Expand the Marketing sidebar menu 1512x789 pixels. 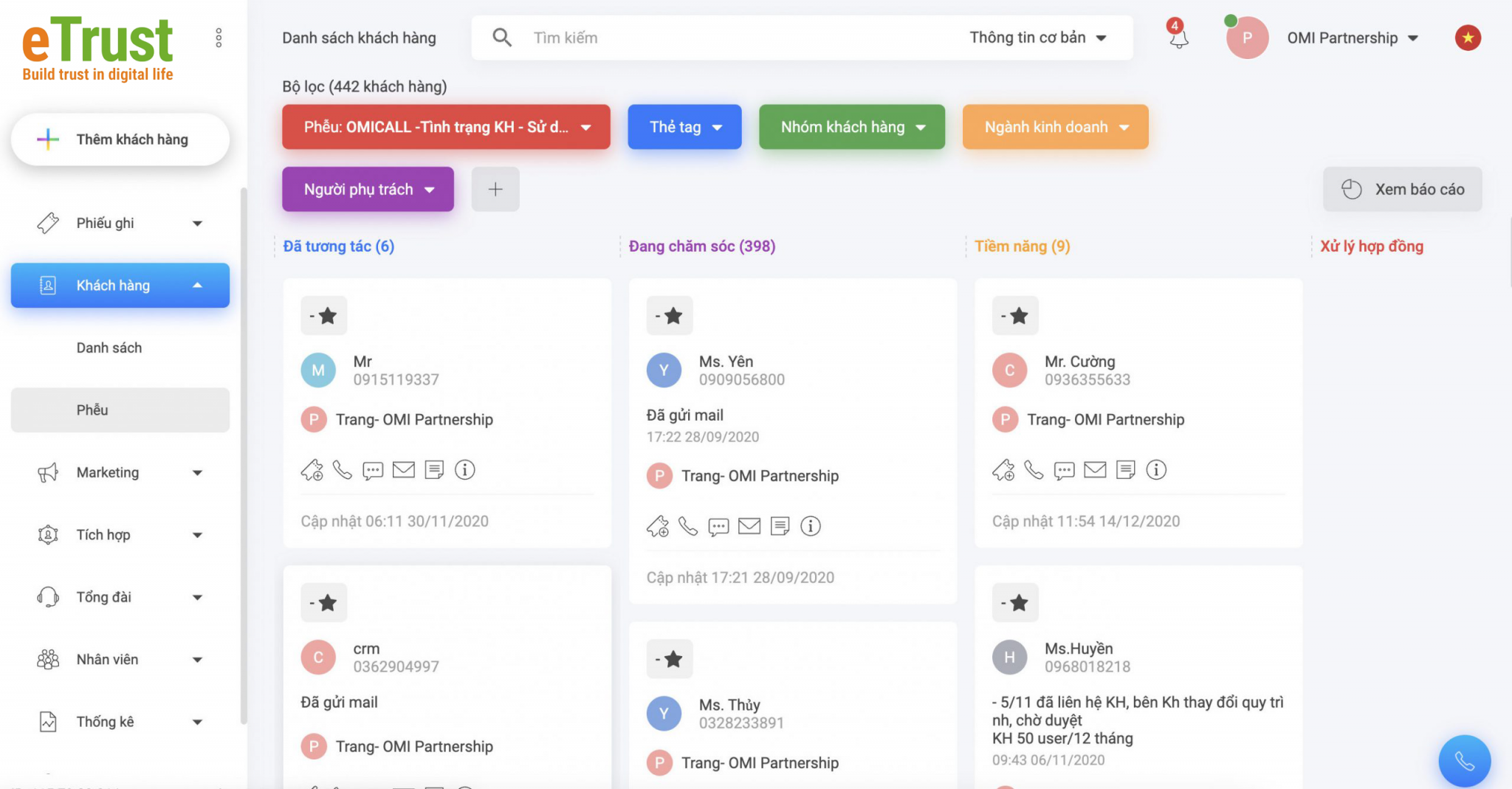tap(120, 472)
